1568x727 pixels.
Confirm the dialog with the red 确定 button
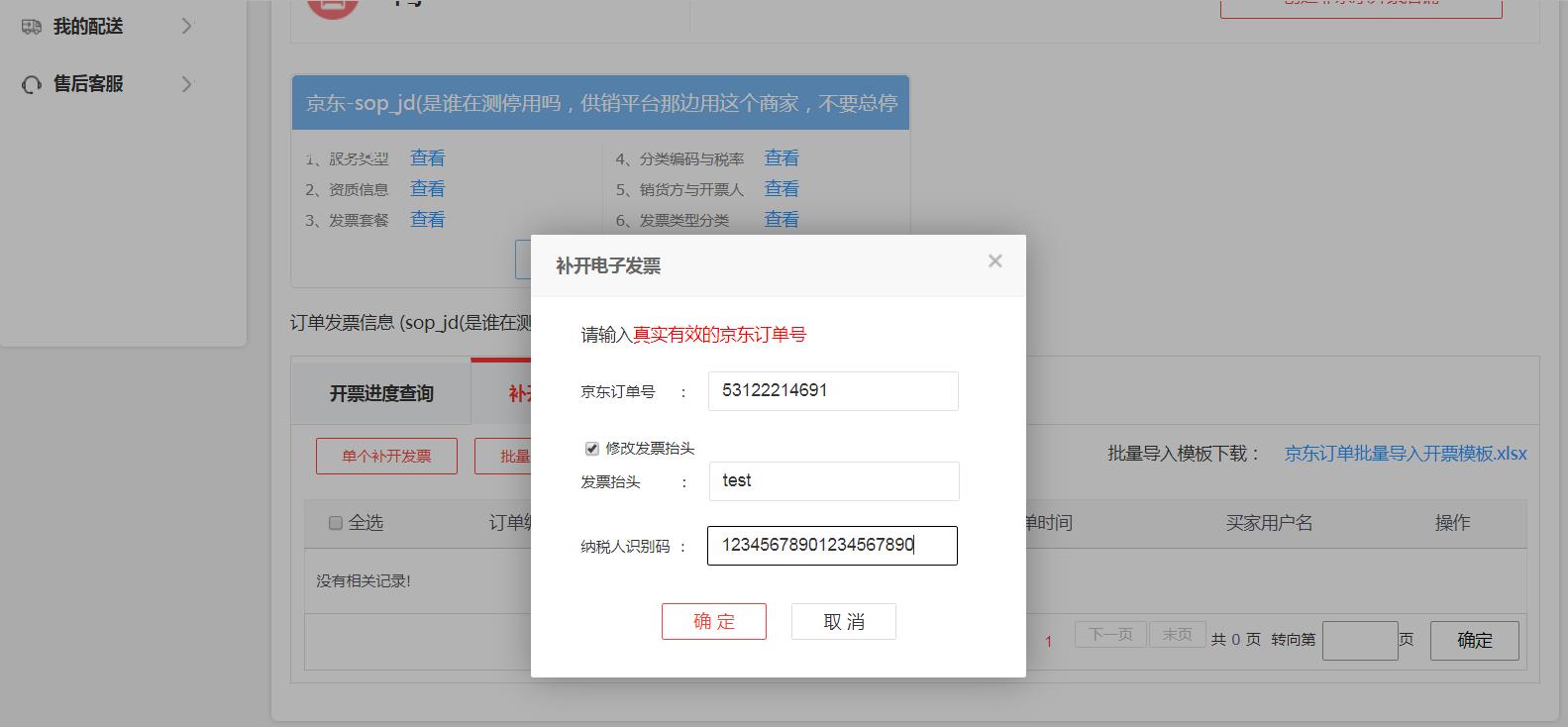point(714,621)
